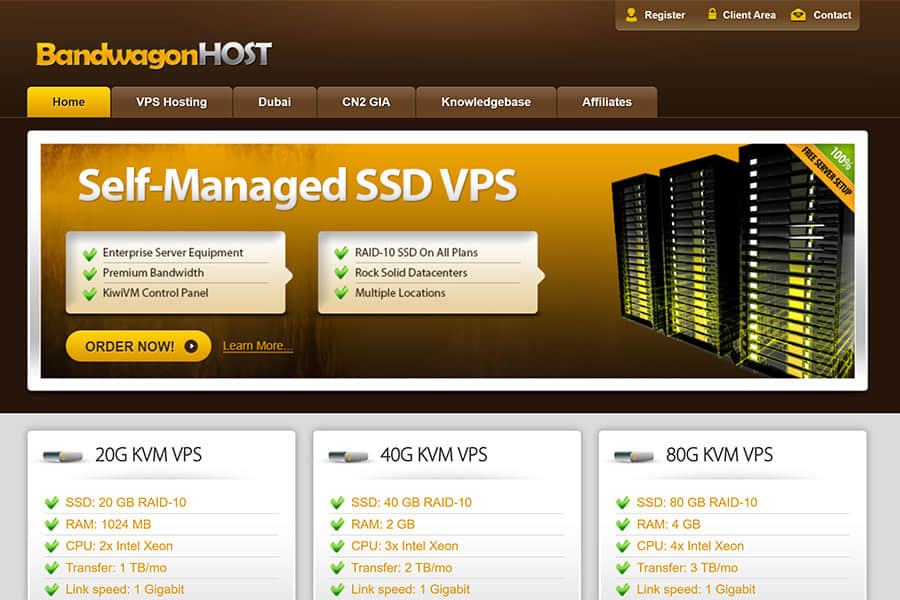Click the arrow icon in ORDER NOW! button

pyautogui.click(x=191, y=346)
